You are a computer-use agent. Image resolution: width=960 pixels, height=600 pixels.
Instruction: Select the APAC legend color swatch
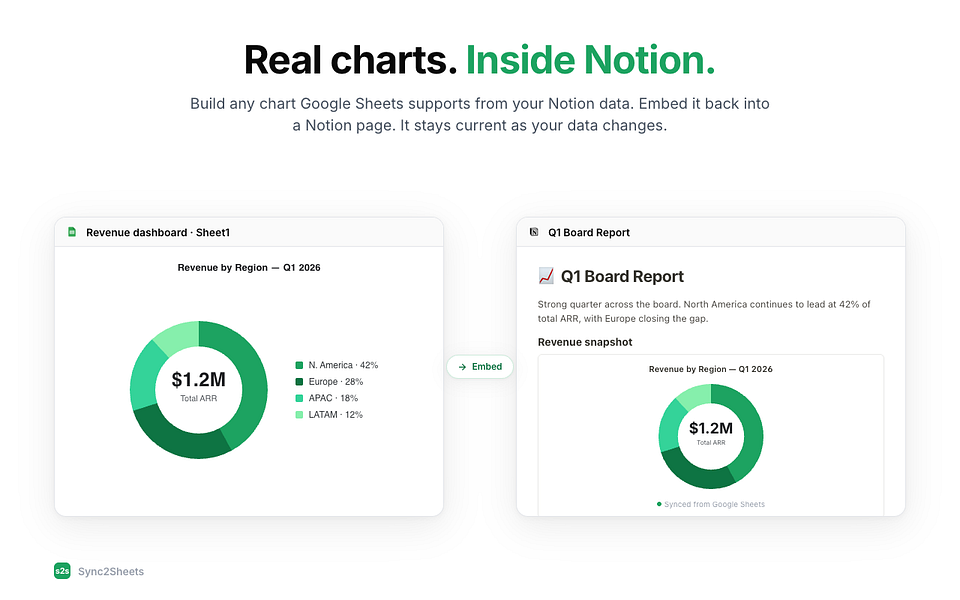click(x=299, y=399)
